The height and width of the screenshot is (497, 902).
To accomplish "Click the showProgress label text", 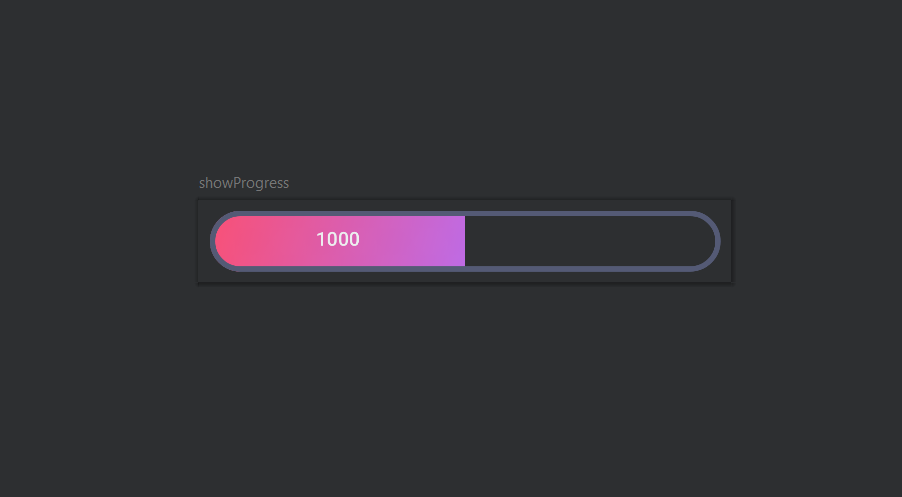I will point(244,183).
